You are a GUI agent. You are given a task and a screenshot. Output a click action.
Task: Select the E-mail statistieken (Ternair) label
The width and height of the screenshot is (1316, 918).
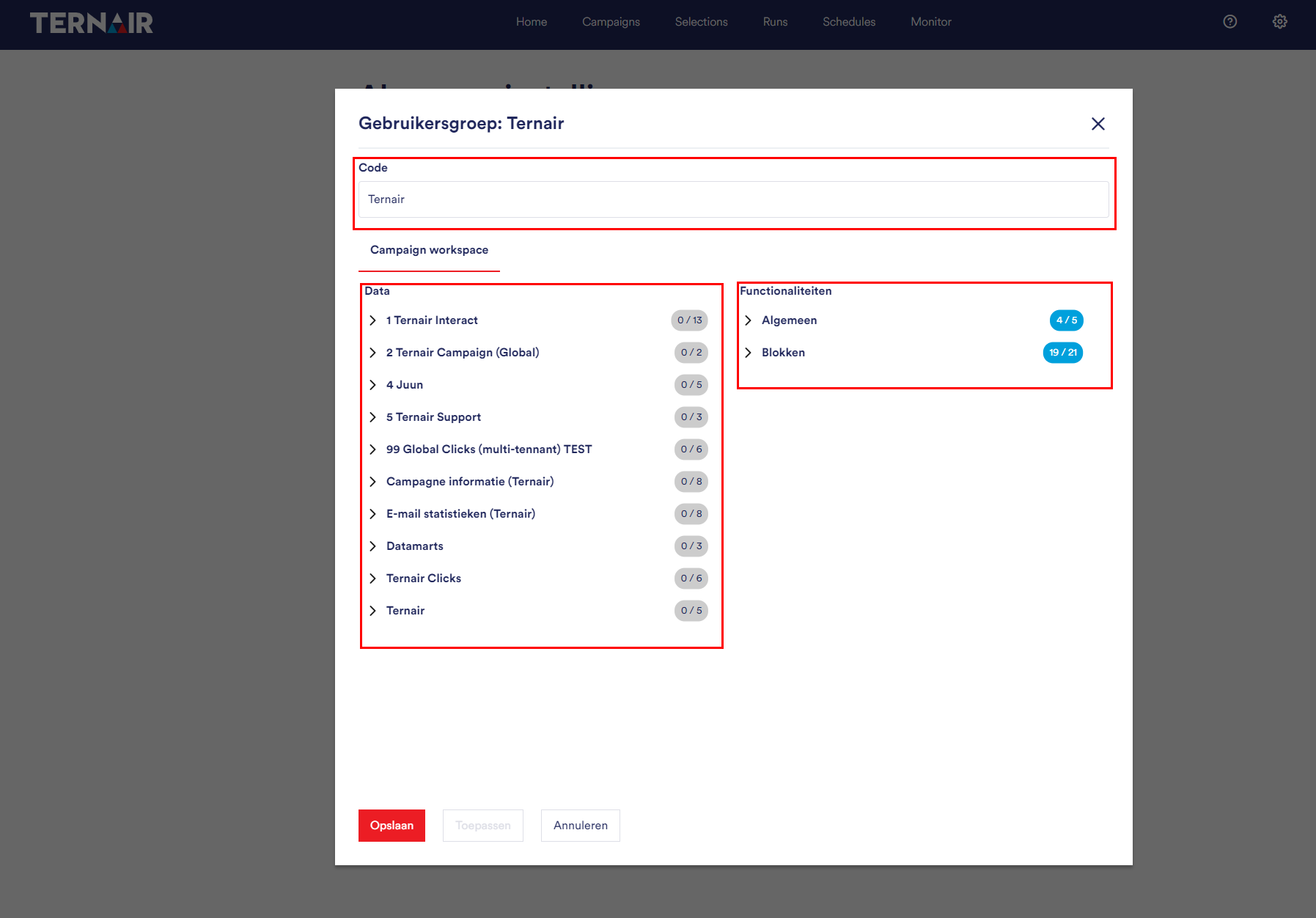[x=460, y=514]
